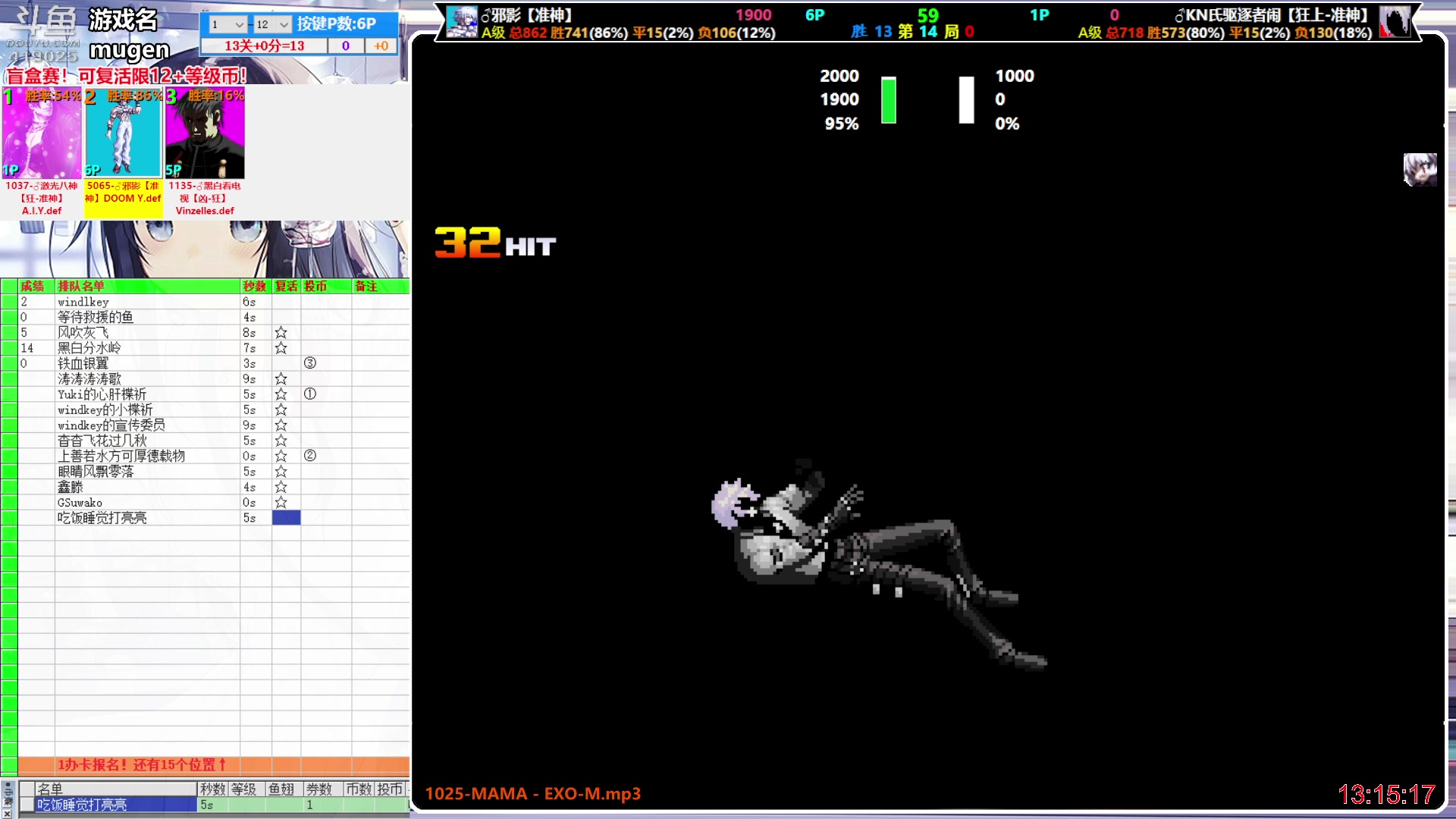Close the bottom panel with the X button
Screen dimensions: 1456x819
(7, 814)
